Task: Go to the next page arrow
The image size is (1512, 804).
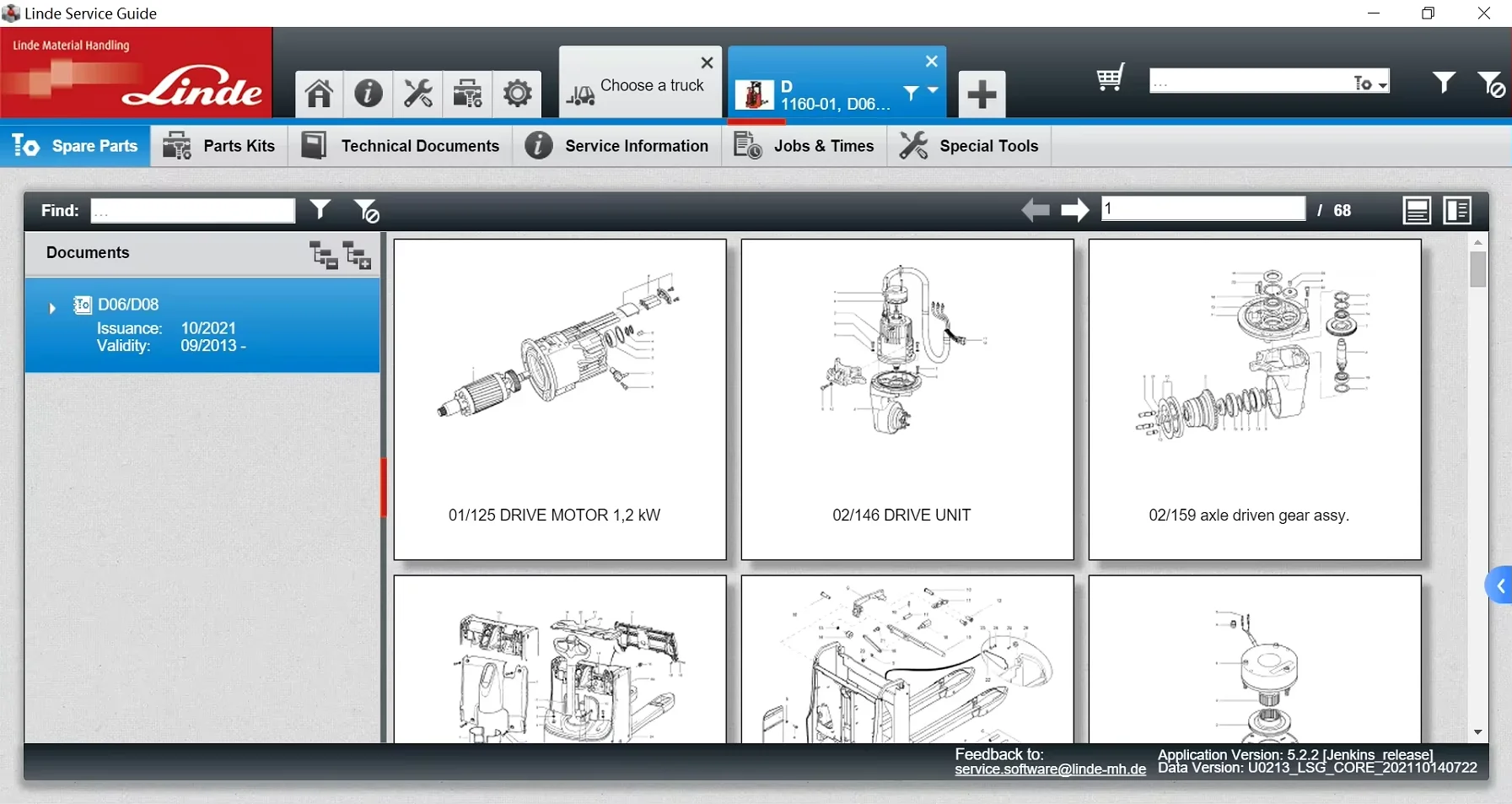Action: coord(1074,210)
